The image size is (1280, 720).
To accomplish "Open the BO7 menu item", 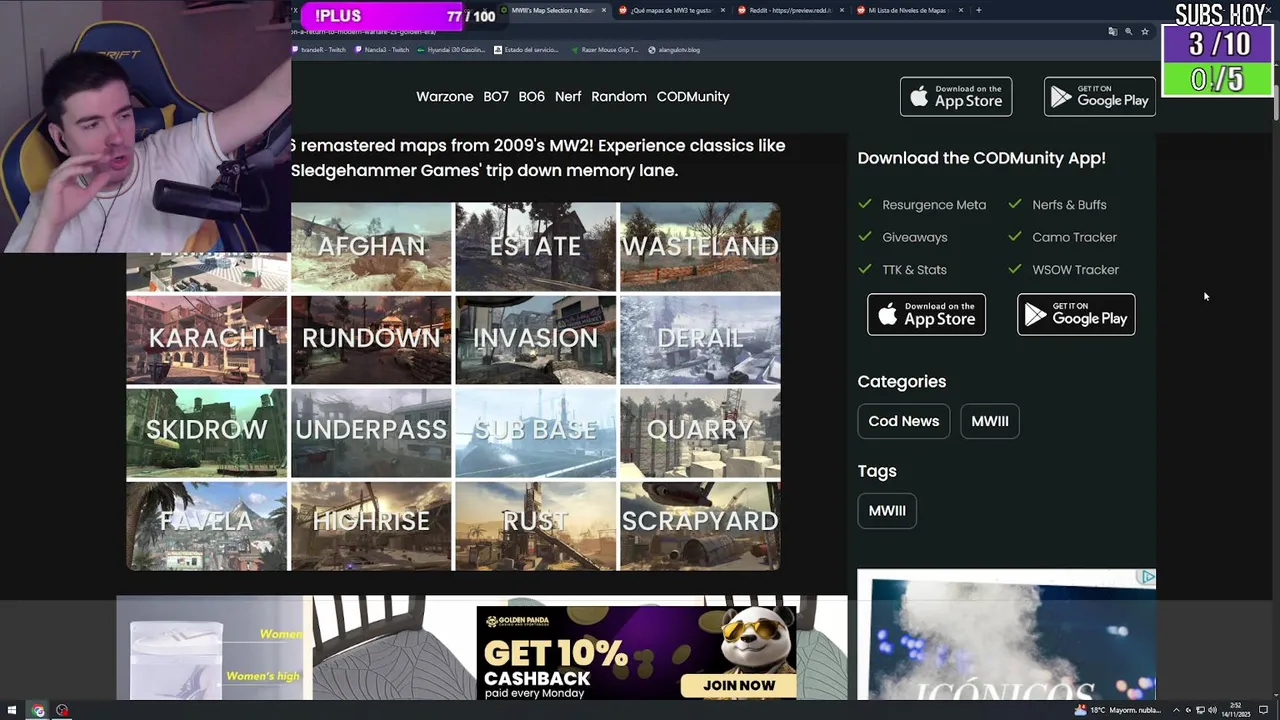I will [496, 97].
